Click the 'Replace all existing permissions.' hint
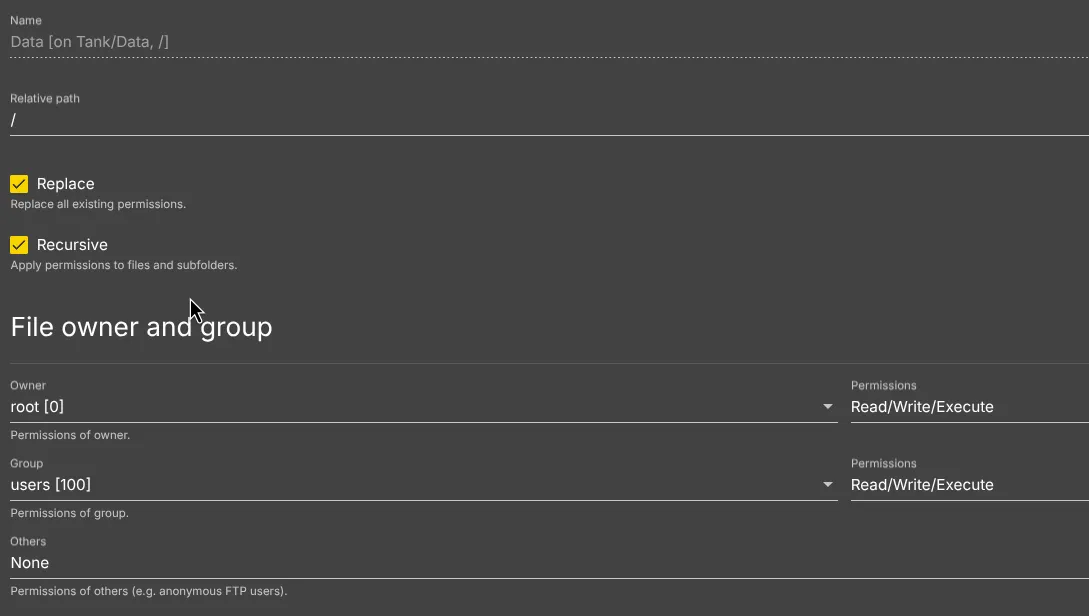1089x616 pixels. click(x=98, y=204)
